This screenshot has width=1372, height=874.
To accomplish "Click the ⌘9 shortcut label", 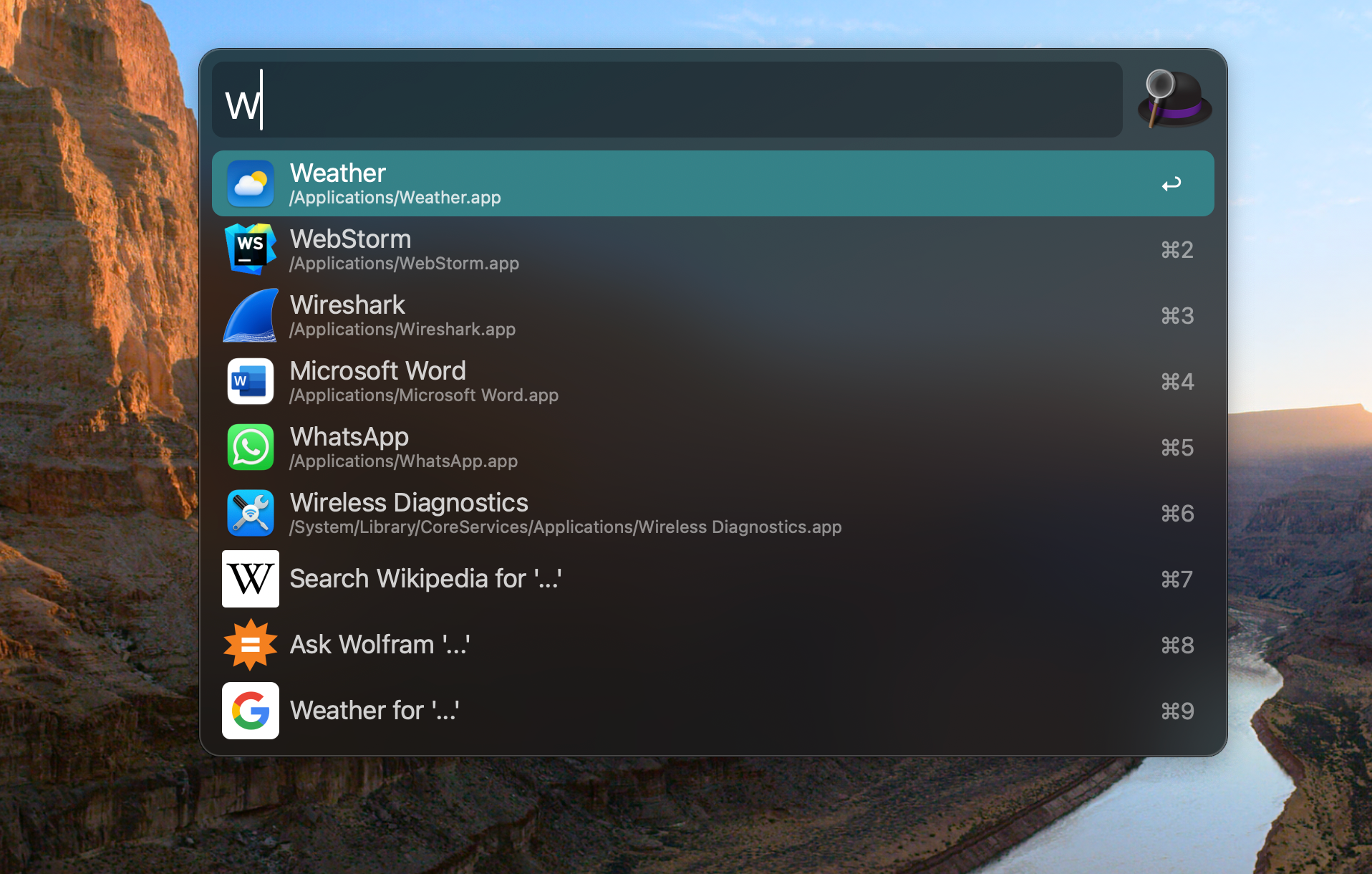I will pos(1177,711).
